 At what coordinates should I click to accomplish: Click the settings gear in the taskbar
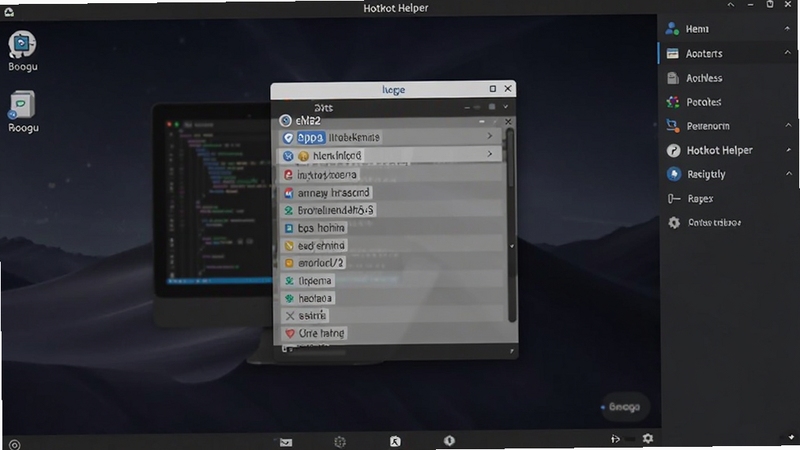(x=648, y=438)
